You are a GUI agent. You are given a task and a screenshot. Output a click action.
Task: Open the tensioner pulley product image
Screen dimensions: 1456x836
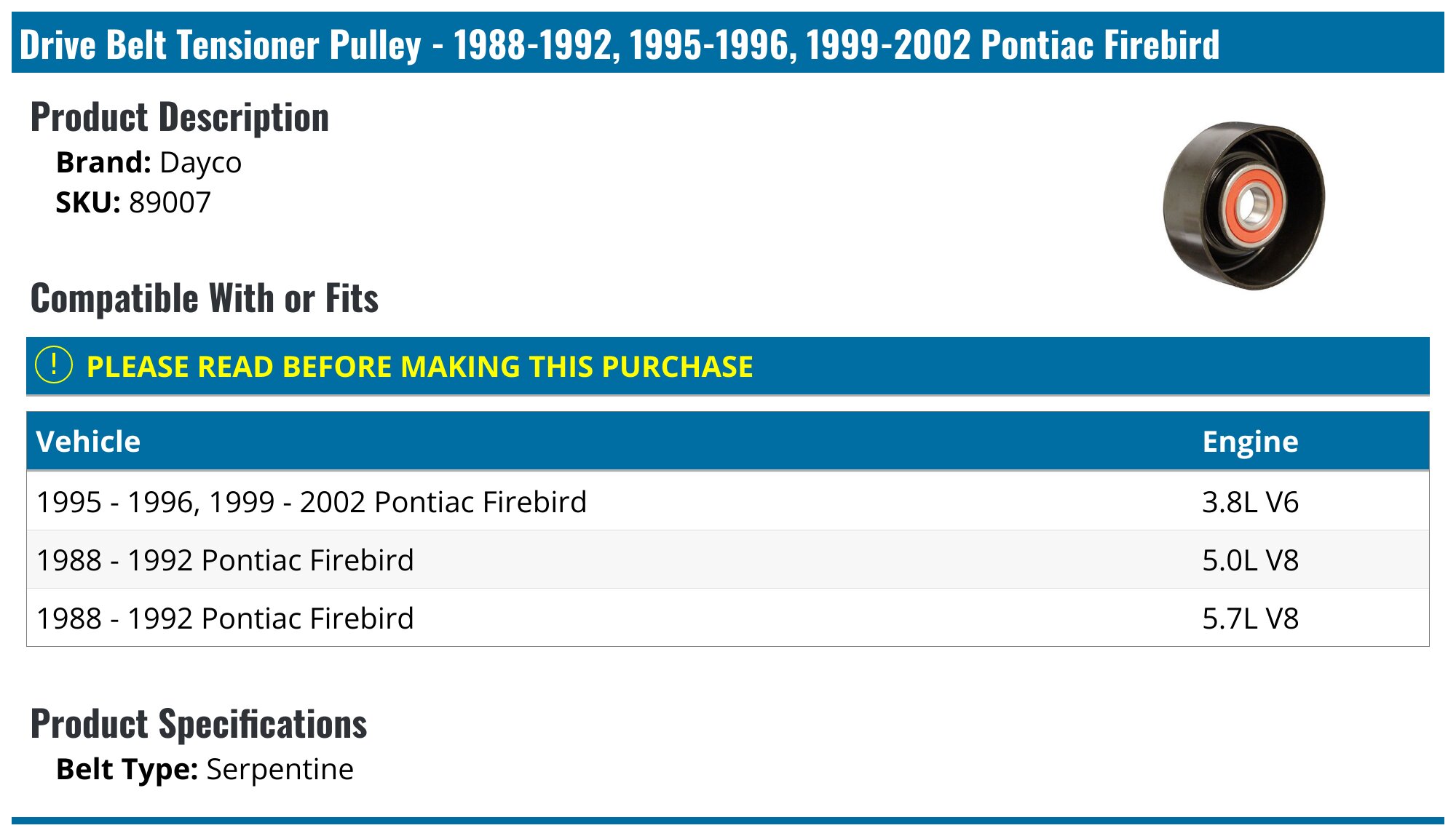pyautogui.click(x=1244, y=205)
